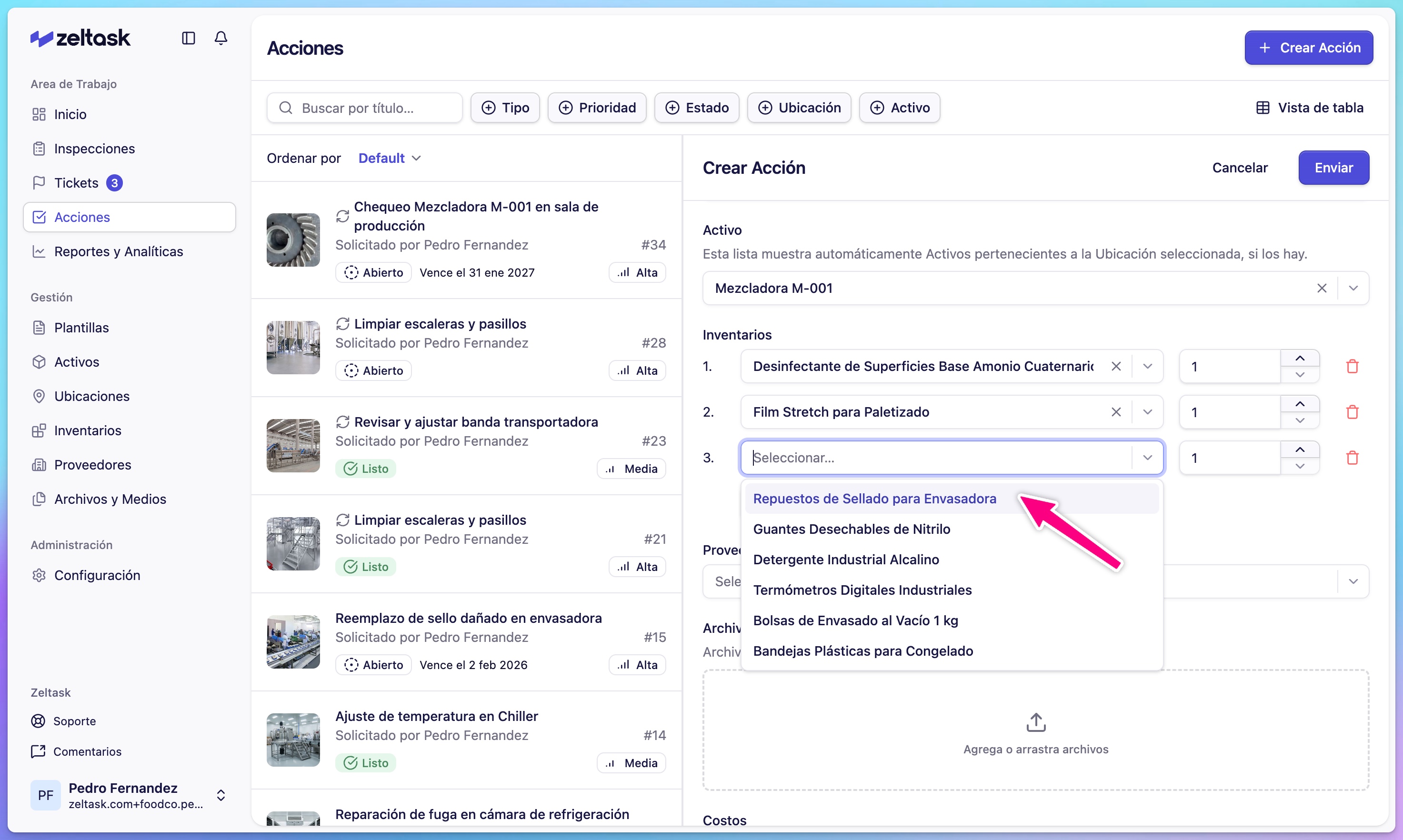Open the Activo dropdown chevron
Screen dimensions: 1403x840
pos(1353,288)
